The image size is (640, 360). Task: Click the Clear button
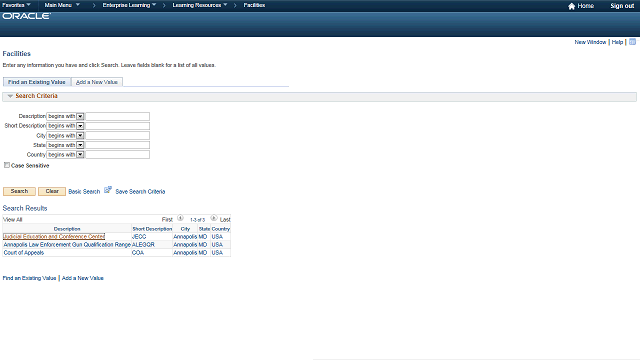pos(52,191)
